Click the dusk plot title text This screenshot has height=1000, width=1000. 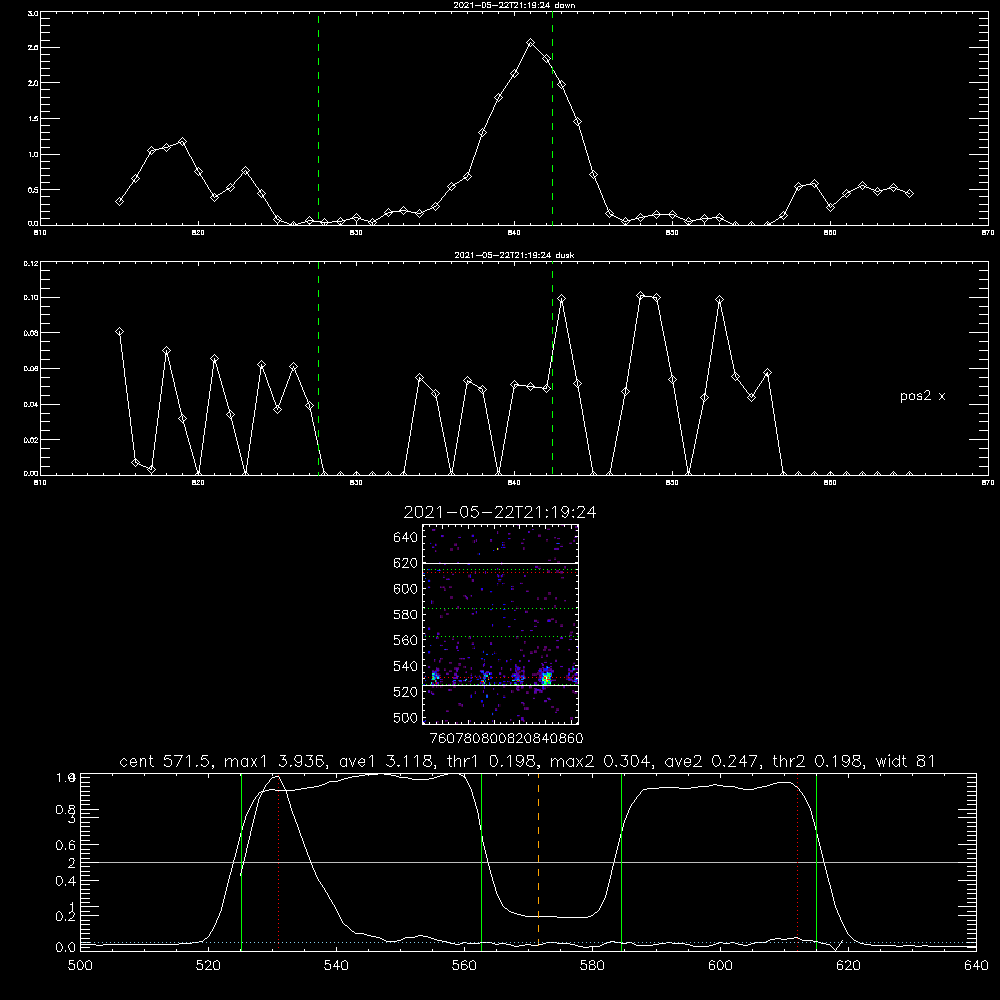(x=514, y=255)
